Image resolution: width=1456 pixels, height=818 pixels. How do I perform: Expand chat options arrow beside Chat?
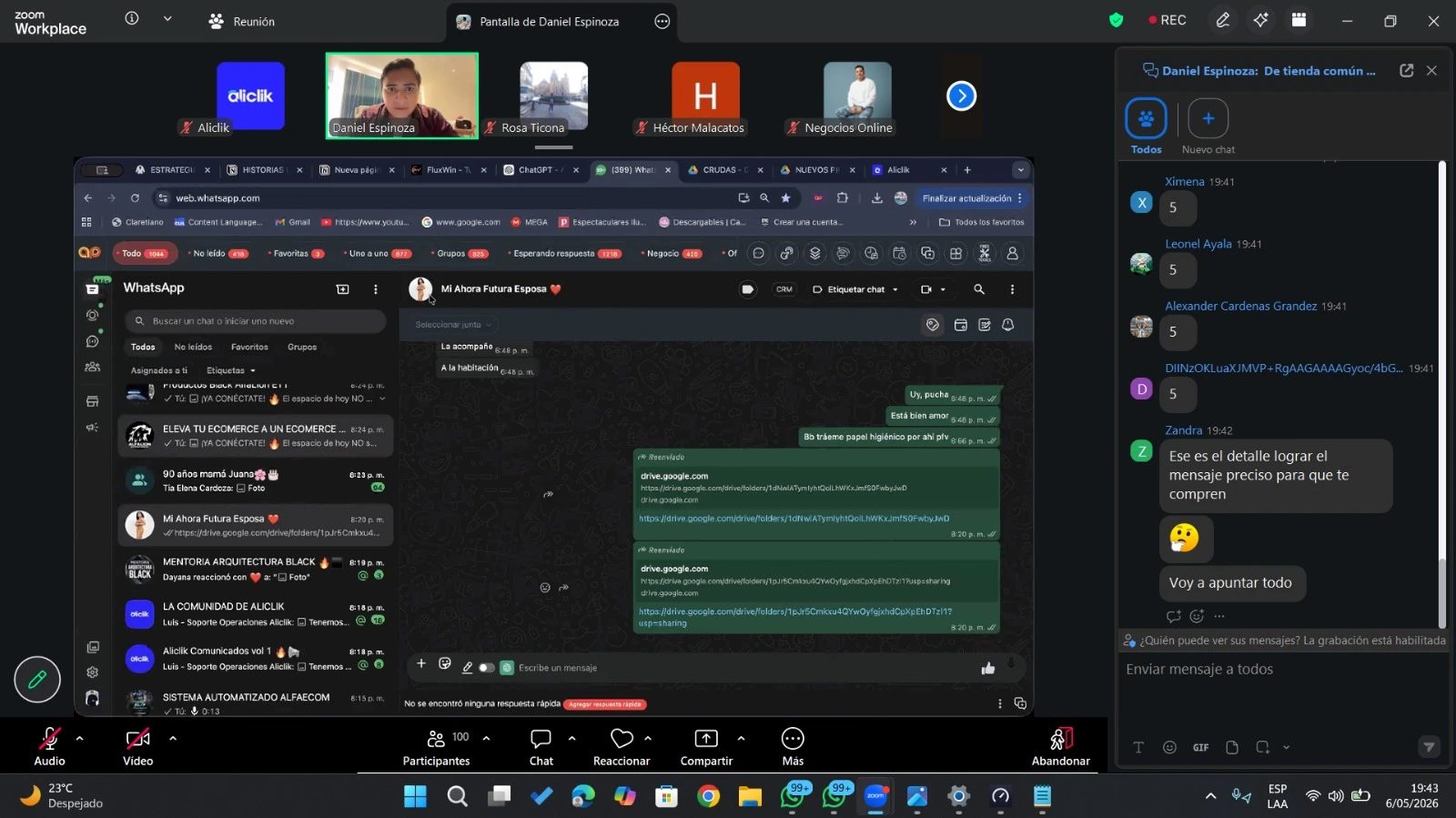(571, 738)
